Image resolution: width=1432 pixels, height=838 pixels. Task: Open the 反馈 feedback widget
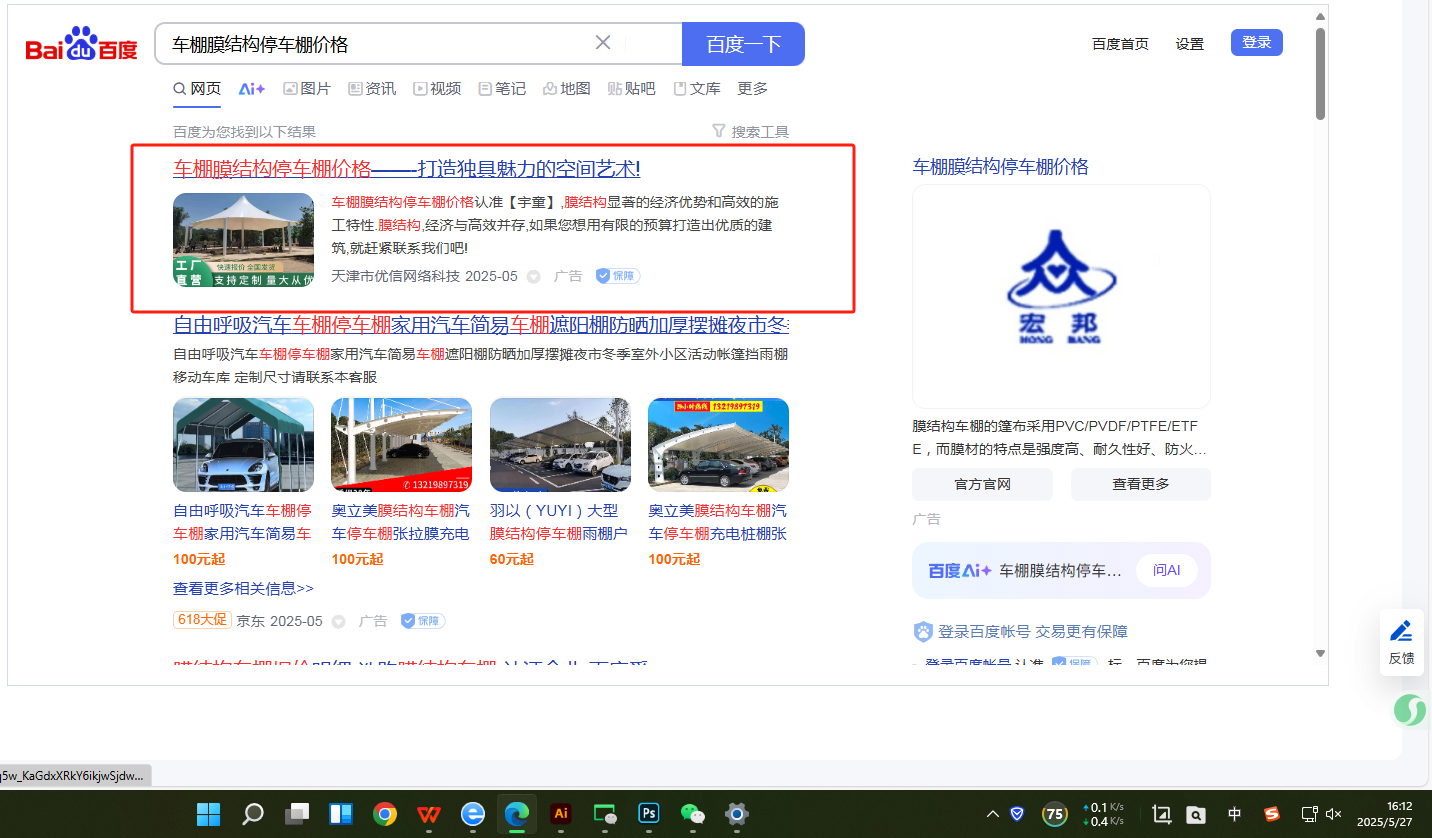point(1401,641)
